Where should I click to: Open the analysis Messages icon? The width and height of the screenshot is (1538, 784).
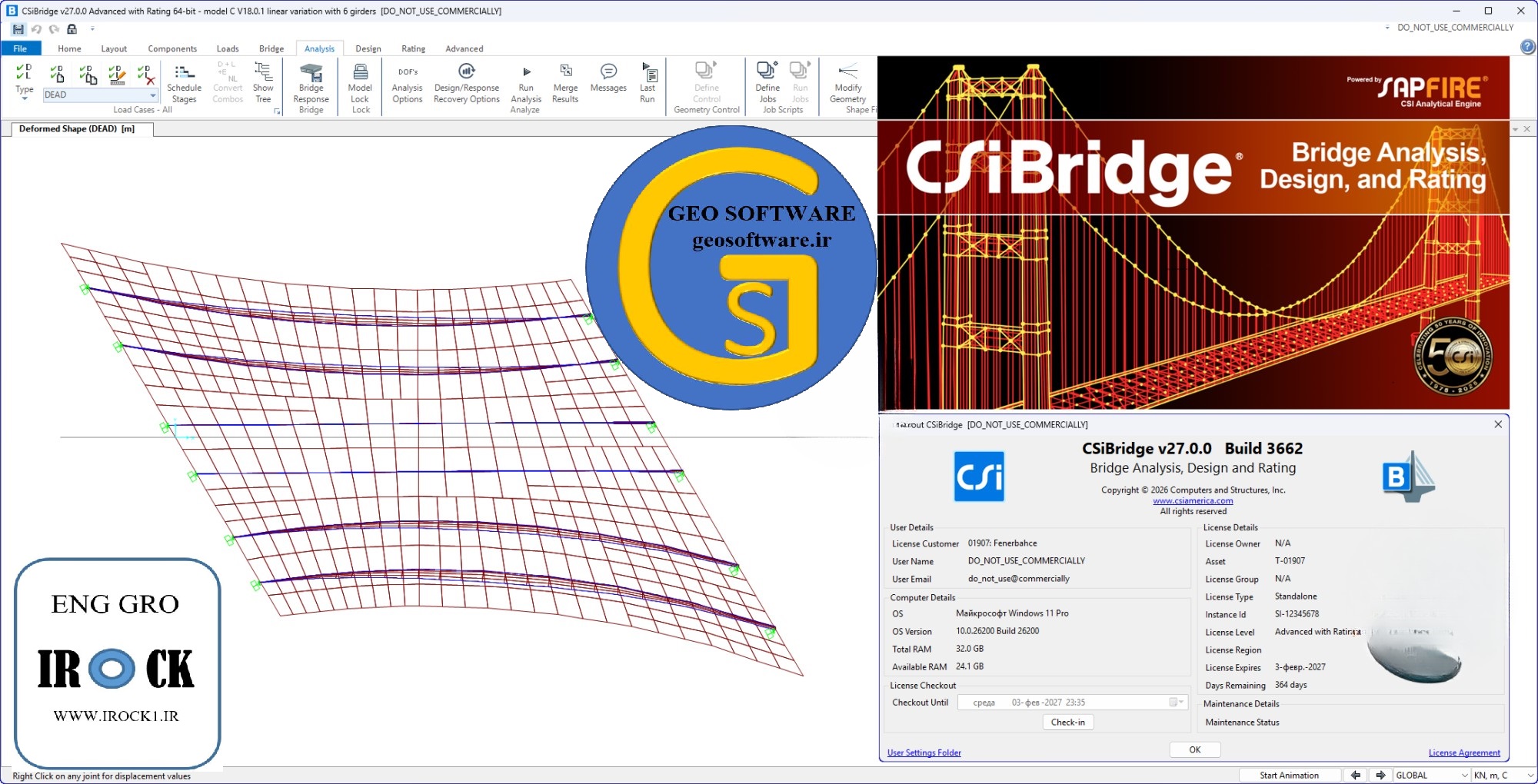[608, 72]
